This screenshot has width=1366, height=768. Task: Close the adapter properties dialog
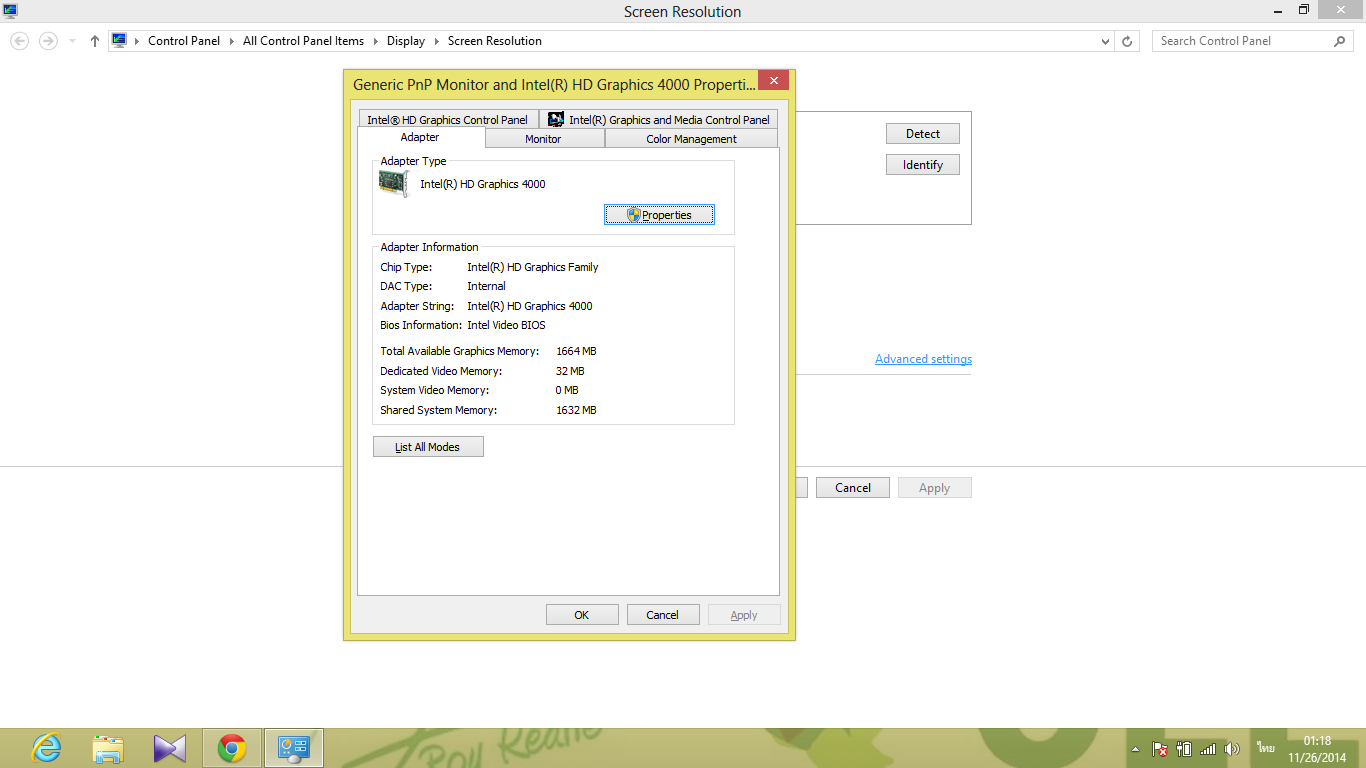773,81
